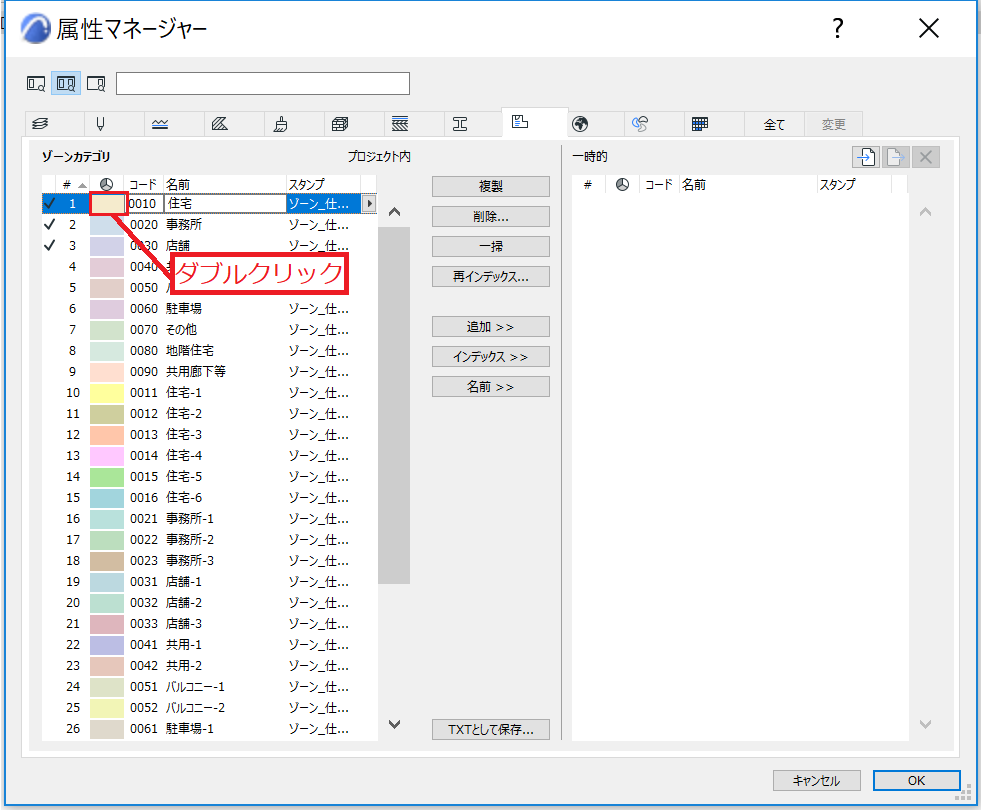The width and height of the screenshot is (985, 811).
Task: Switch to the Line types tab icon
Action: click(160, 124)
